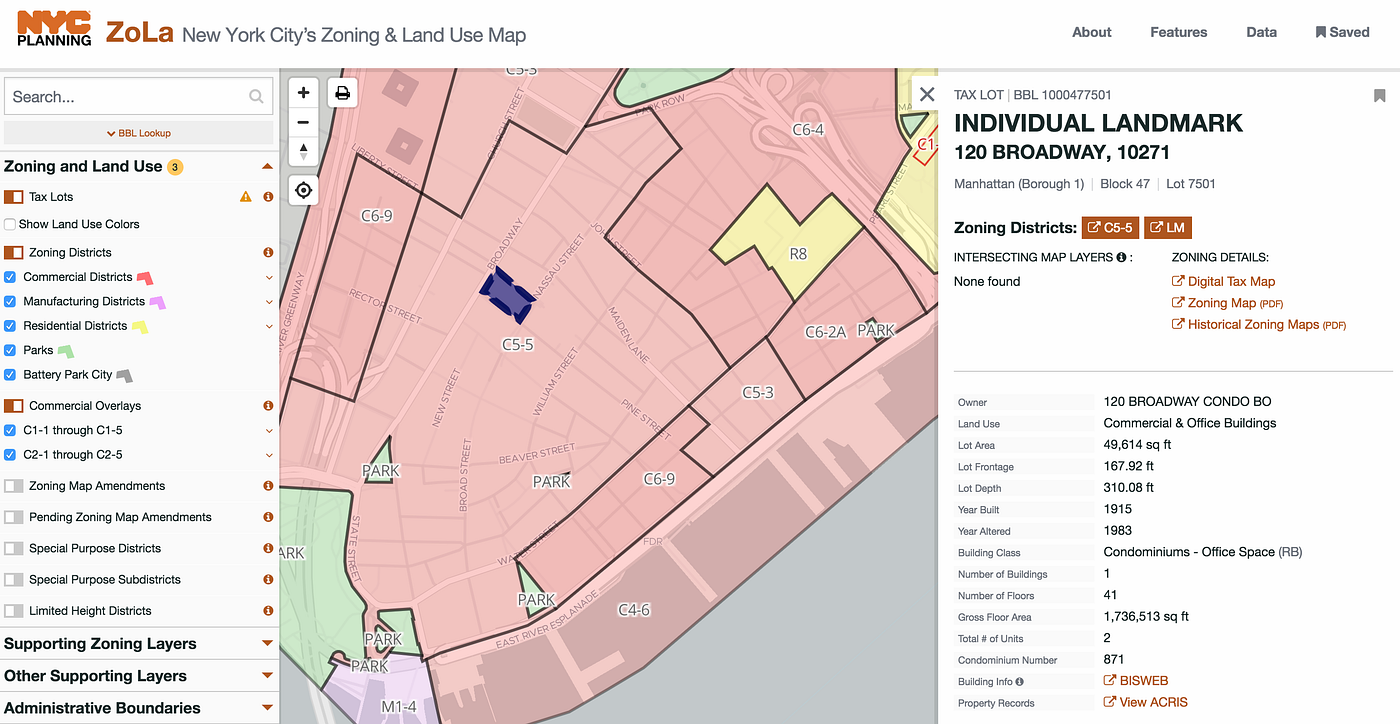Enable the Limited Height Districts layer
1400x724 pixels.
coord(14,610)
